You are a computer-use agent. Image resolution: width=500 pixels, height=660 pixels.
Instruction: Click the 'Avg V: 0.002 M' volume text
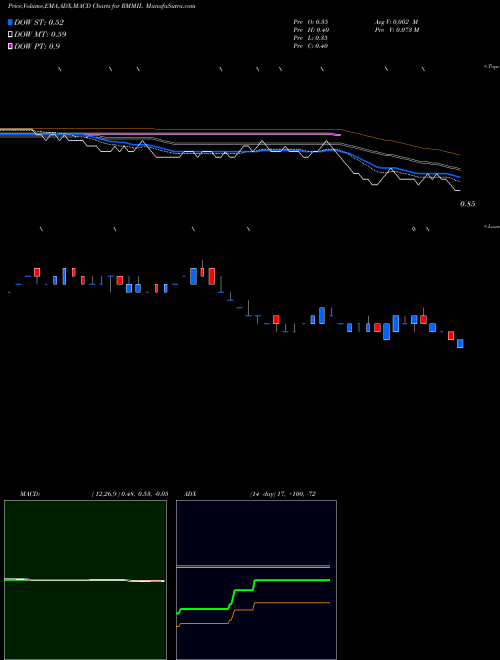[396, 21]
